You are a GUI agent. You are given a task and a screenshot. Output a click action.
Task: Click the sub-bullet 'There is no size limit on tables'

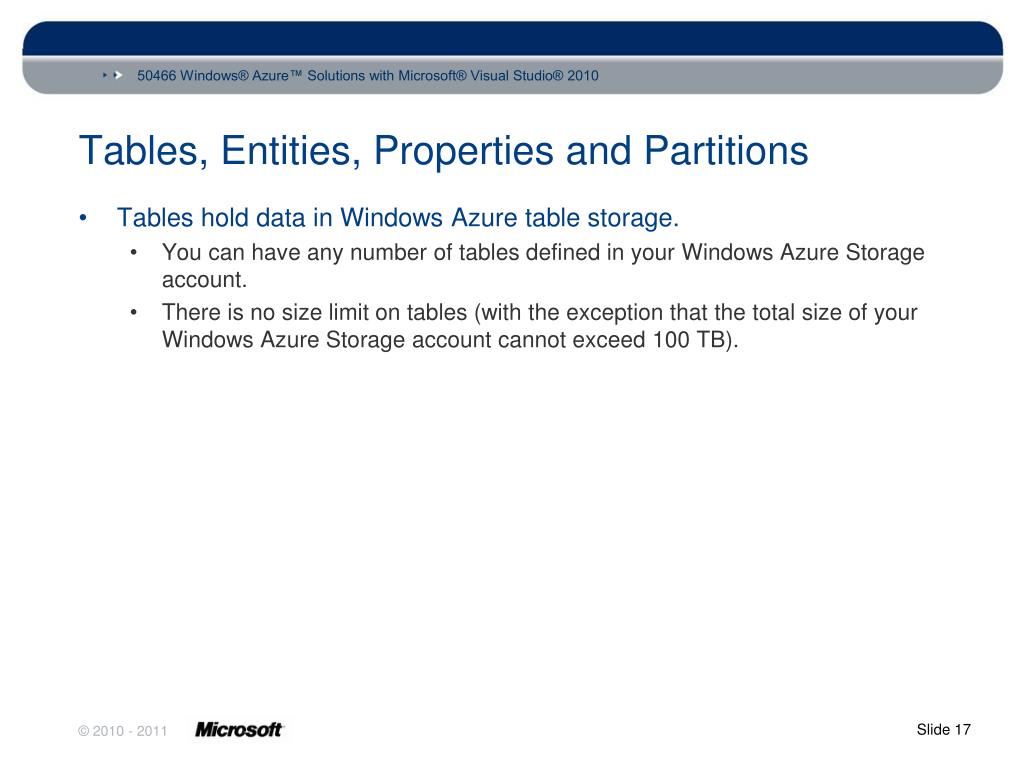point(539,326)
